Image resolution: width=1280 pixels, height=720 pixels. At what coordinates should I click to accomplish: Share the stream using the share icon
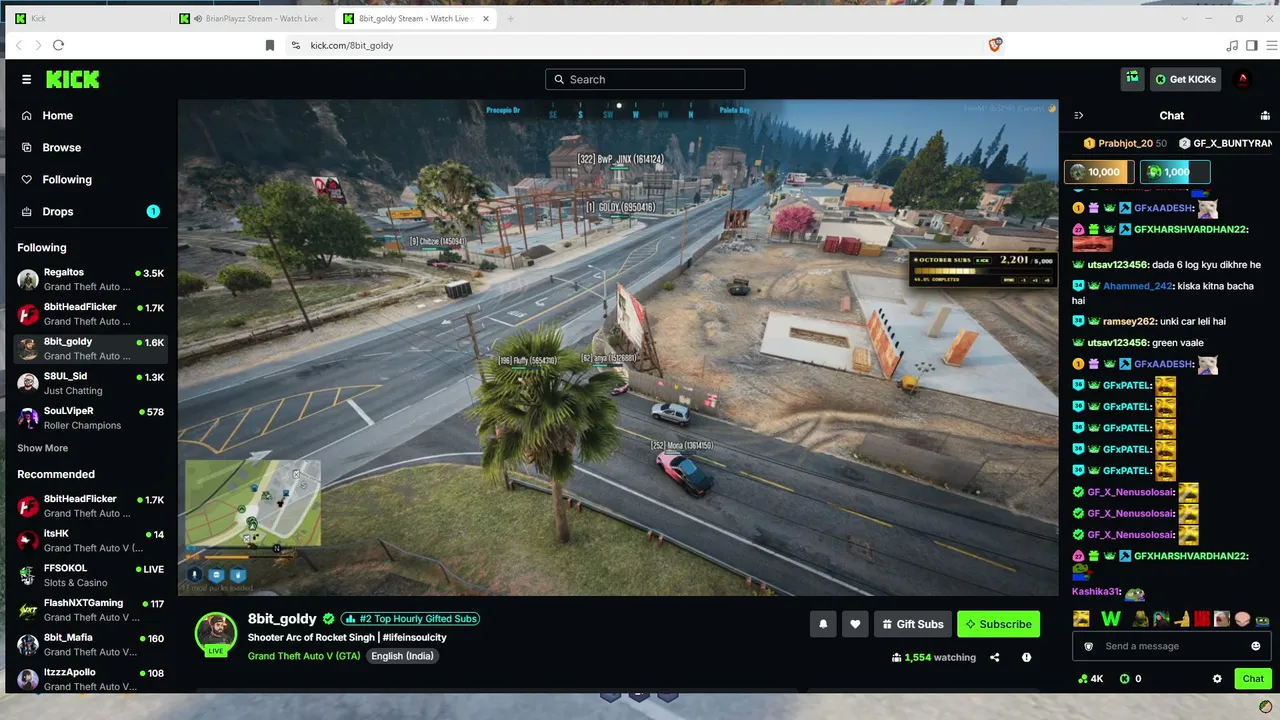(x=995, y=658)
